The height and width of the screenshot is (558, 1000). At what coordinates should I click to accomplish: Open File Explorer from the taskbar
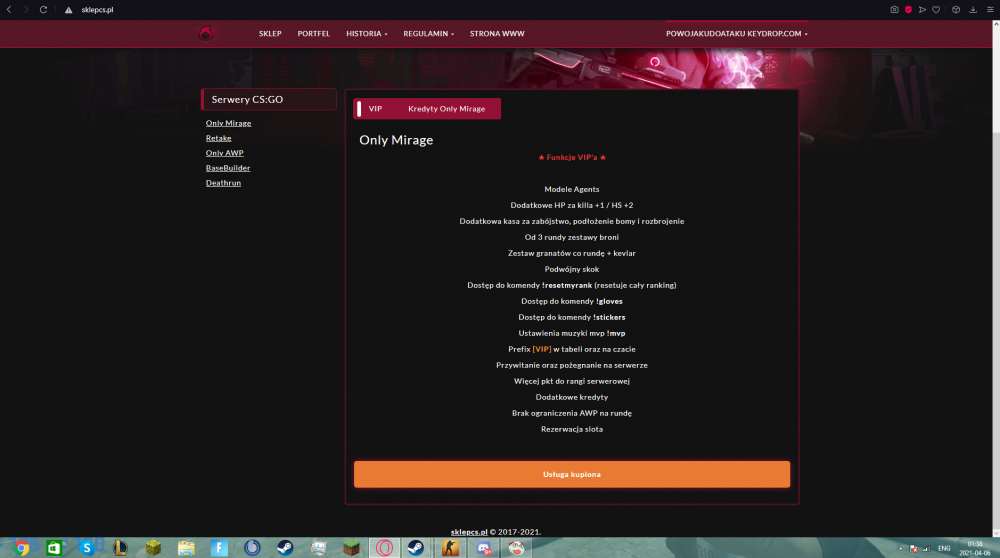pyautogui.click(x=186, y=548)
